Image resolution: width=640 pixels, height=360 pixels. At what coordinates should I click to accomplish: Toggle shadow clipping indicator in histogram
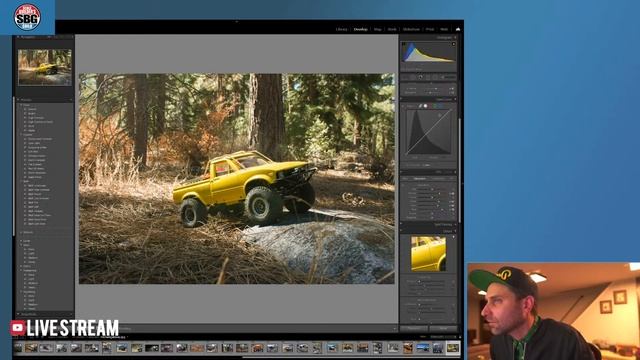404,44
